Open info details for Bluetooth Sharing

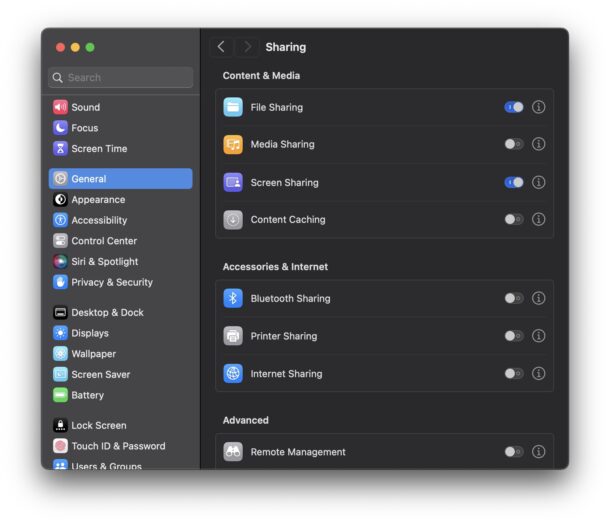[539, 298]
